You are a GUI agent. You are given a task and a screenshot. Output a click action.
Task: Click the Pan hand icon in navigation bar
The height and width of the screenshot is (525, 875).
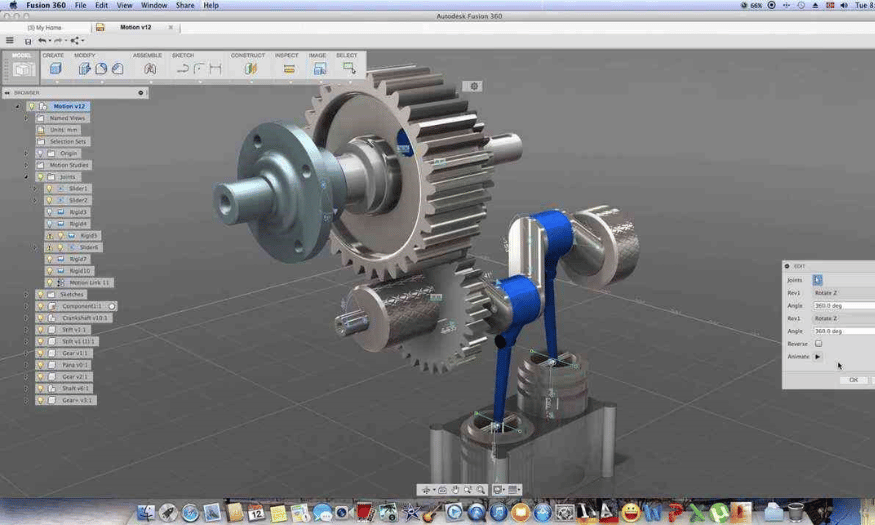pos(455,490)
